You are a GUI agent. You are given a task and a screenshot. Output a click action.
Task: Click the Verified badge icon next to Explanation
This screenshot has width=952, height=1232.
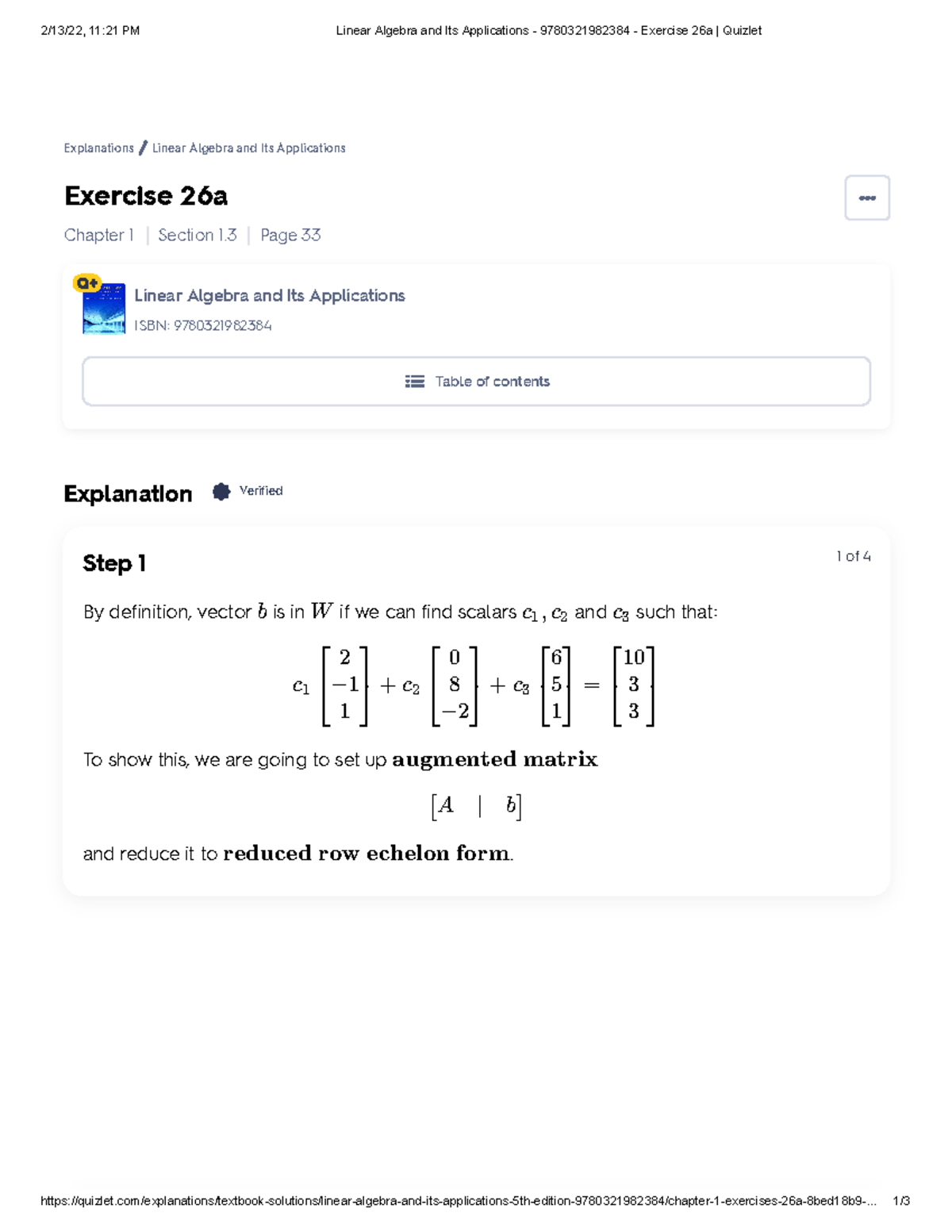[222, 492]
